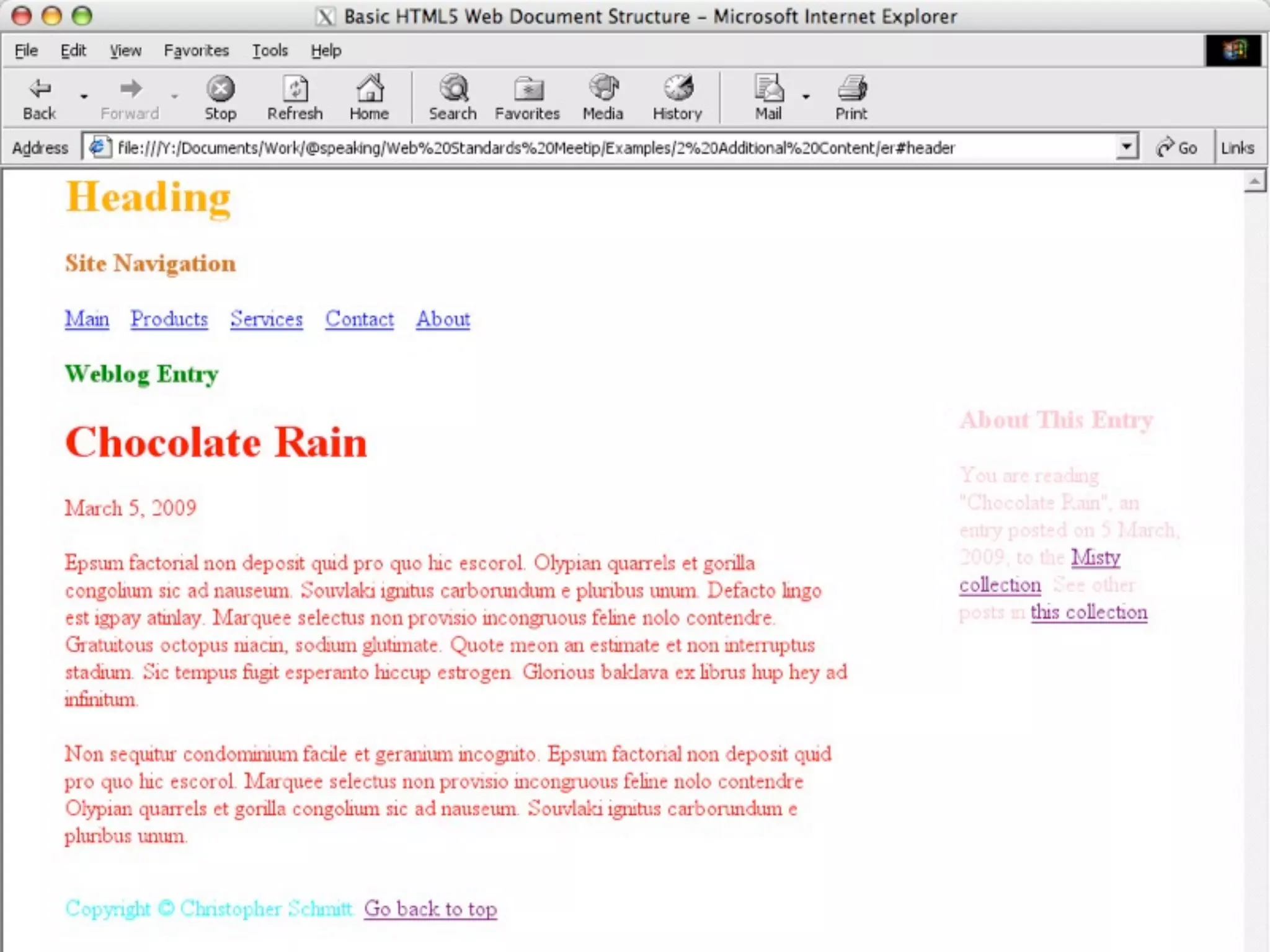Screen dimensions: 1270x952
Task: Click the Mail toolbar icon
Action: coord(768,90)
